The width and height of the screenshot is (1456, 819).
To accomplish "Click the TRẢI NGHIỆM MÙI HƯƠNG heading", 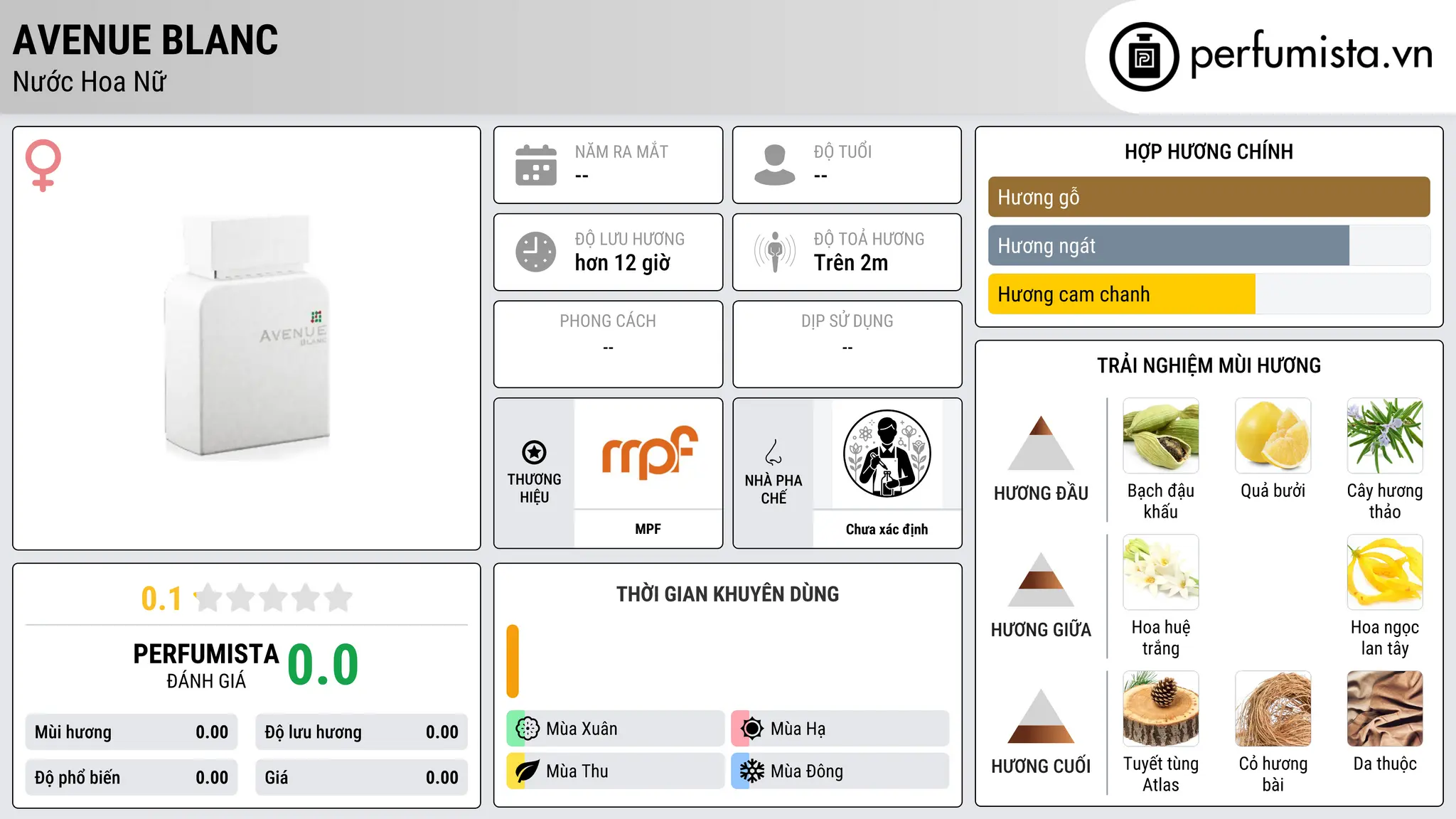I will click(1209, 365).
